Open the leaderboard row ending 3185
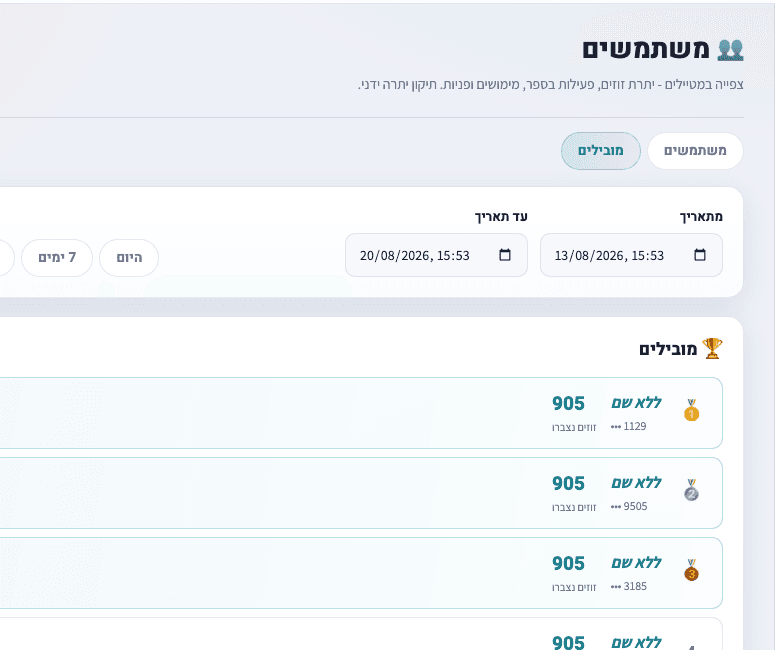 tap(361, 573)
